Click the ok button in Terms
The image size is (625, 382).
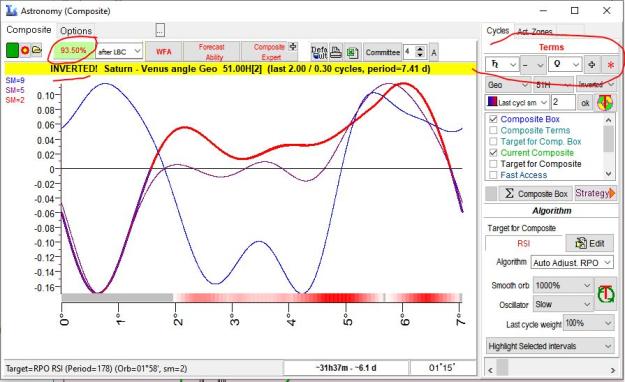point(585,103)
